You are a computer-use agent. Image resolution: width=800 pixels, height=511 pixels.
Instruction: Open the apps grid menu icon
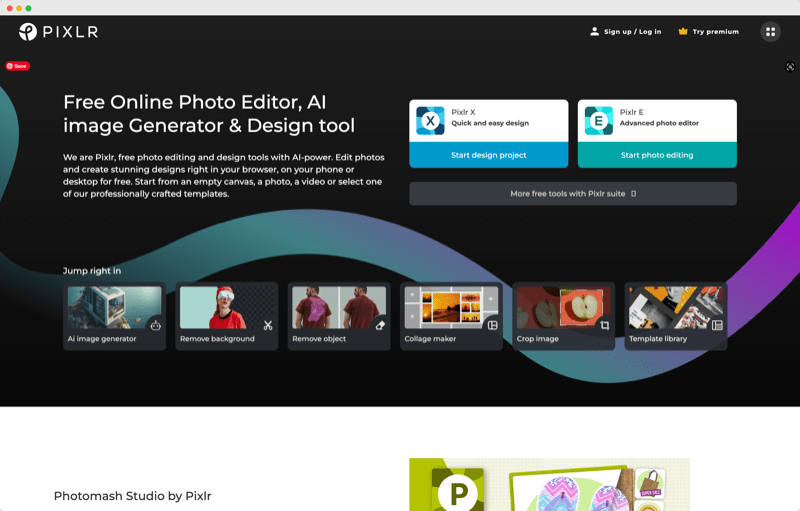click(770, 32)
